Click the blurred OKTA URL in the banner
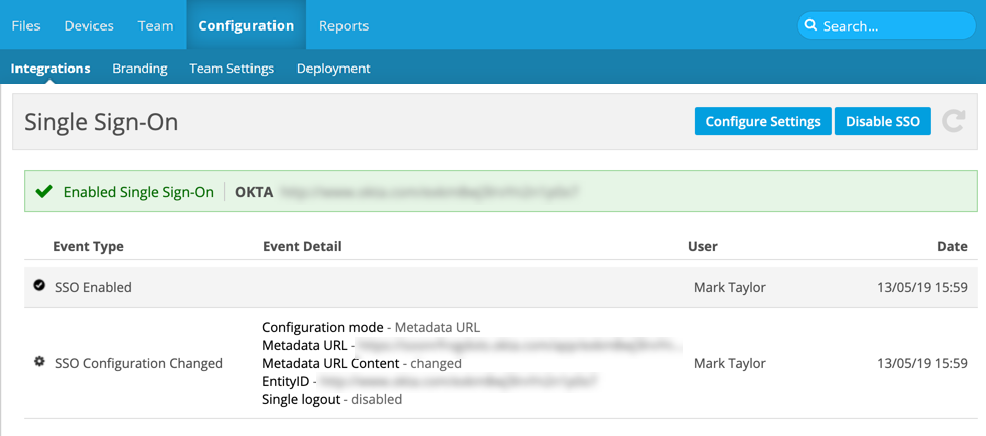Viewport: 986px width, 436px height. click(428, 192)
